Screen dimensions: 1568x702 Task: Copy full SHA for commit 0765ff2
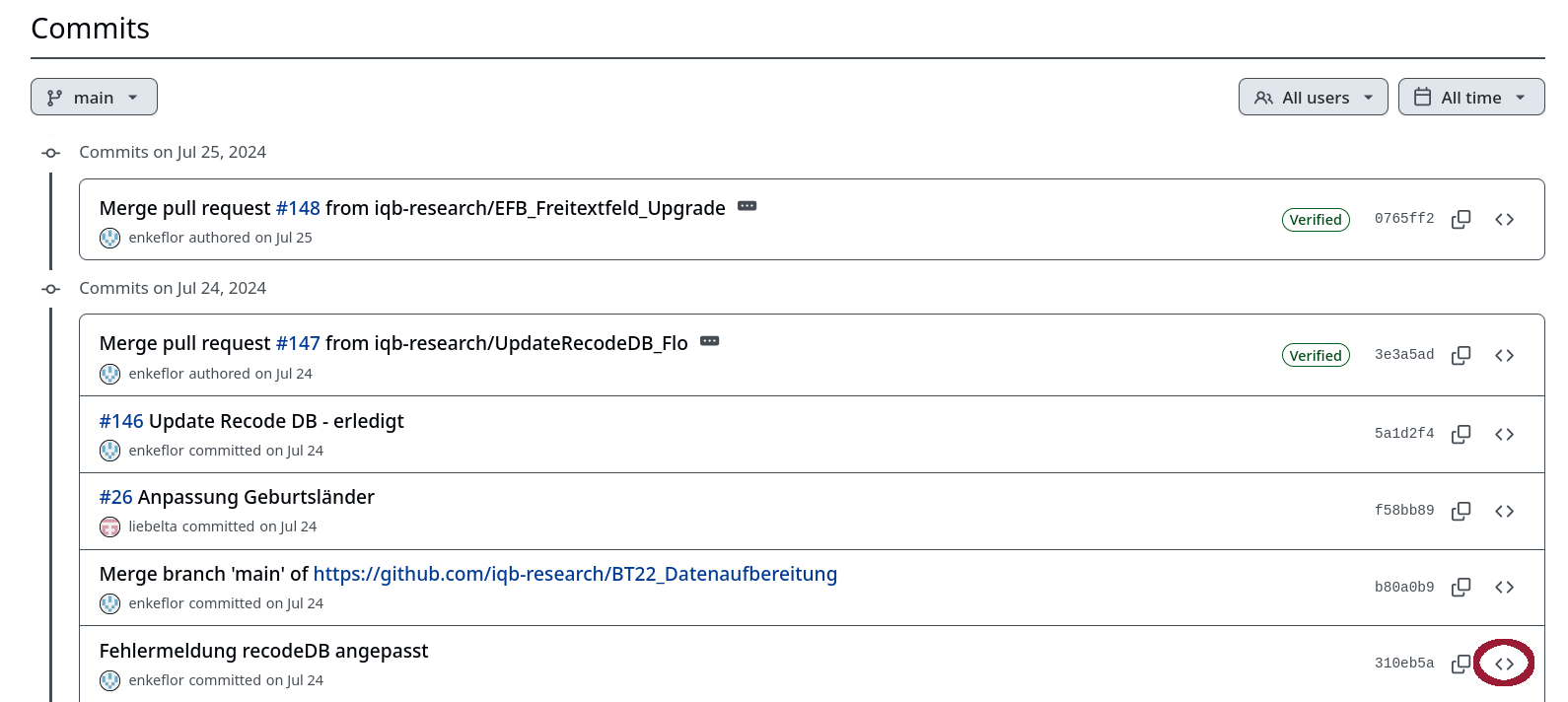(x=1461, y=219)
